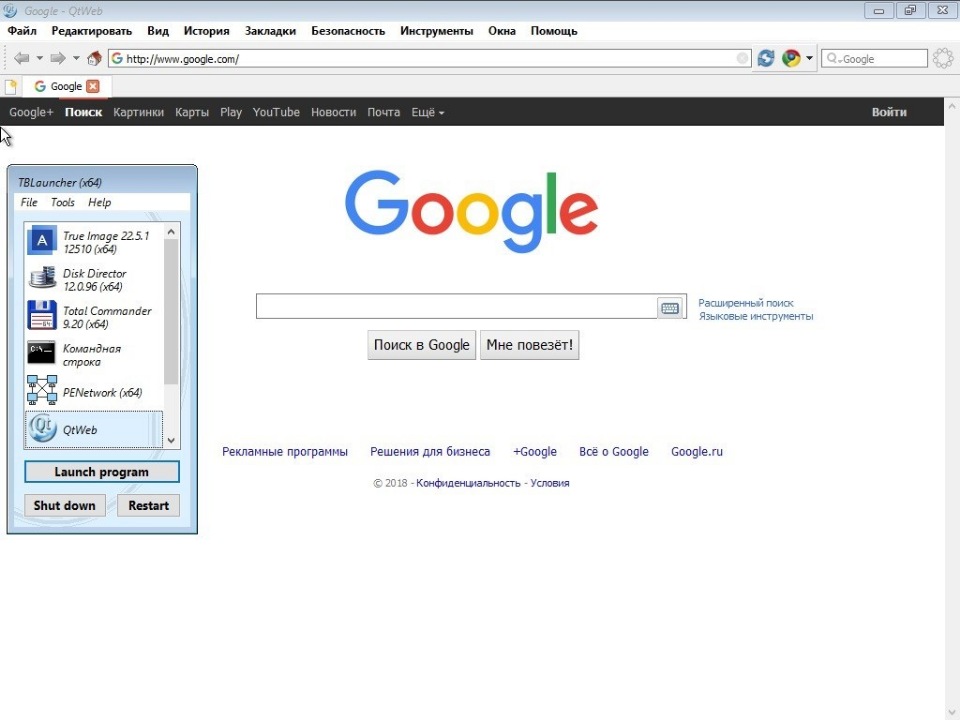Open TBLauncher File menu
Image resolution: width=960 pixels, height=720 pixels.
pyautogui.click(x=29, y=202)
